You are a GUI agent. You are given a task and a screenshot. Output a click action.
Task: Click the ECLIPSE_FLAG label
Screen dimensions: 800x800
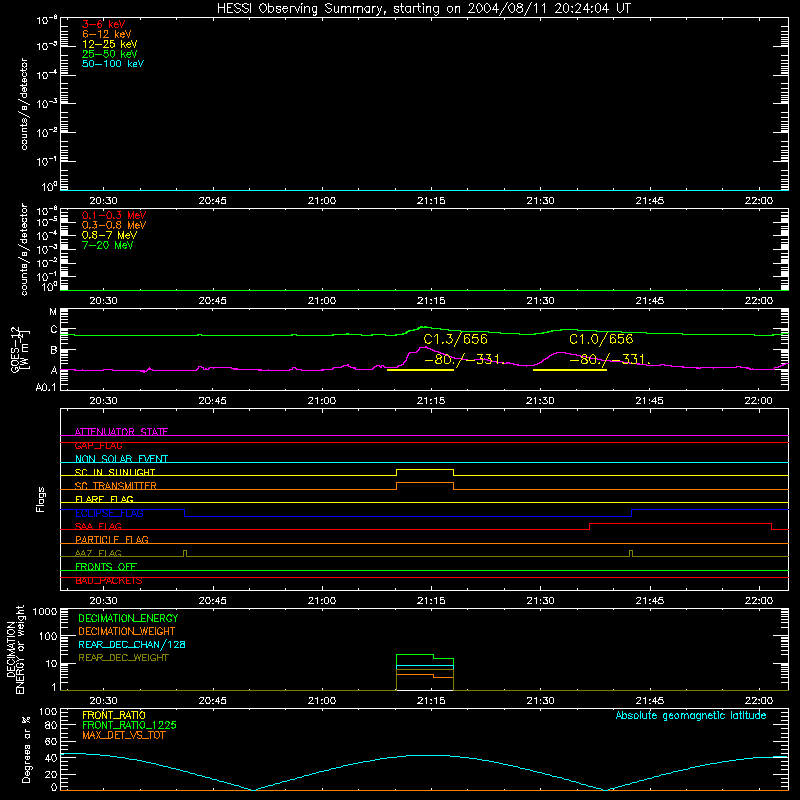click(109, 513)
